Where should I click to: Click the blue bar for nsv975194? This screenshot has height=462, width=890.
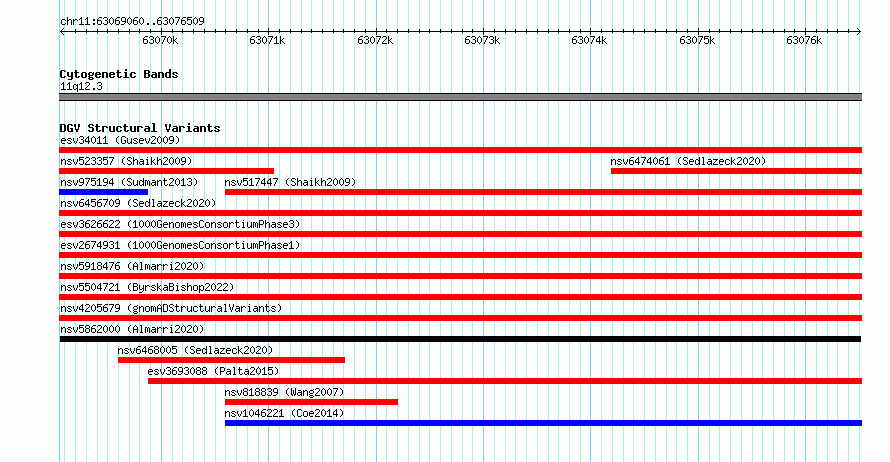click(103, 192)
